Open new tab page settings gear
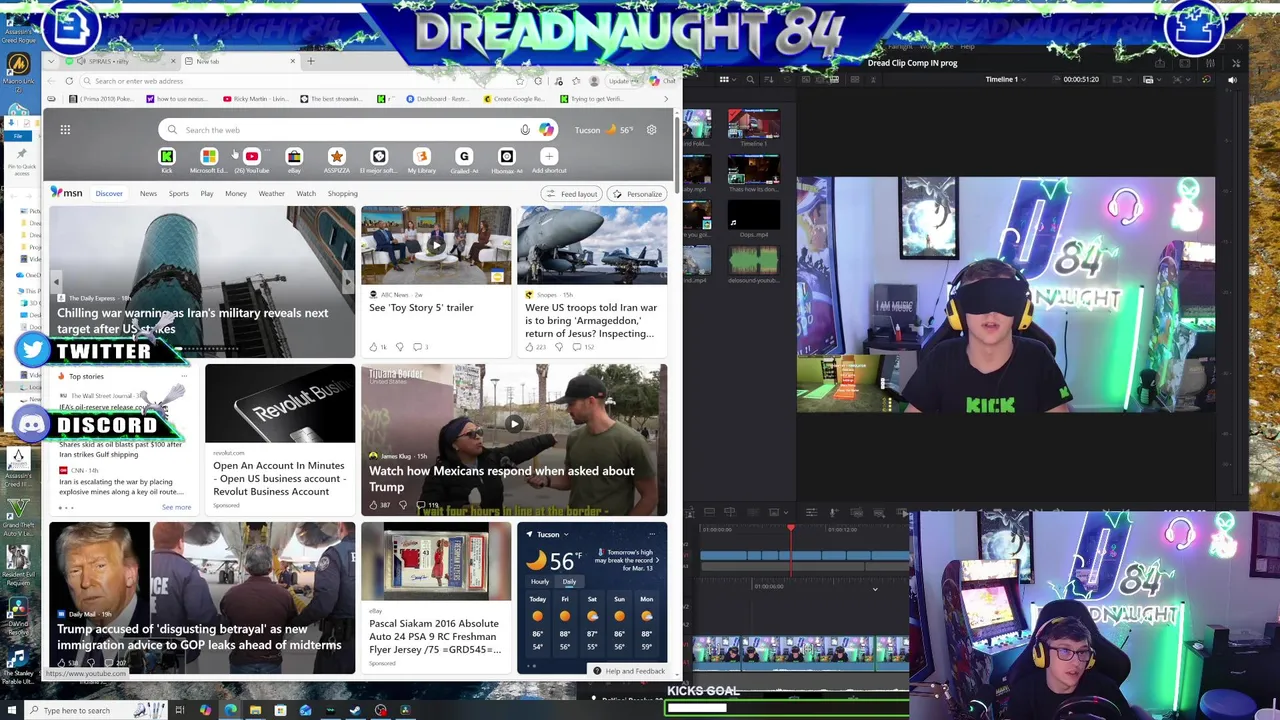 point(651,130)
